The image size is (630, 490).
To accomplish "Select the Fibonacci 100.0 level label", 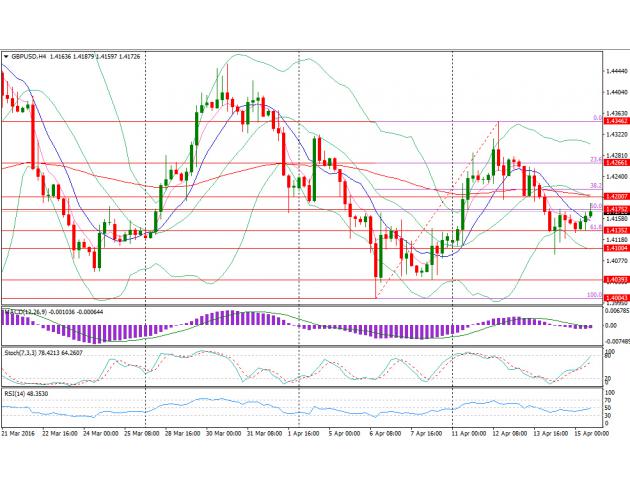I will 592,294.
